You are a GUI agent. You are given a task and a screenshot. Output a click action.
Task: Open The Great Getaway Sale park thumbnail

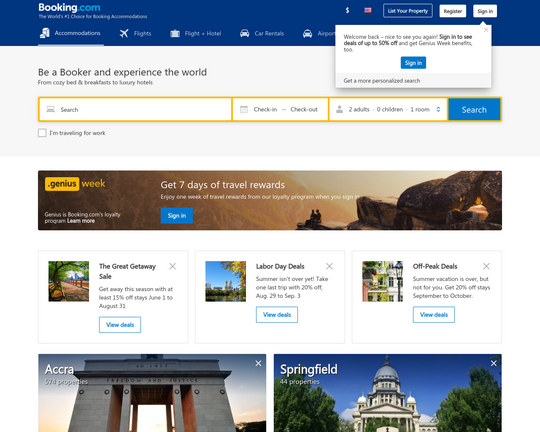(69, 281)
